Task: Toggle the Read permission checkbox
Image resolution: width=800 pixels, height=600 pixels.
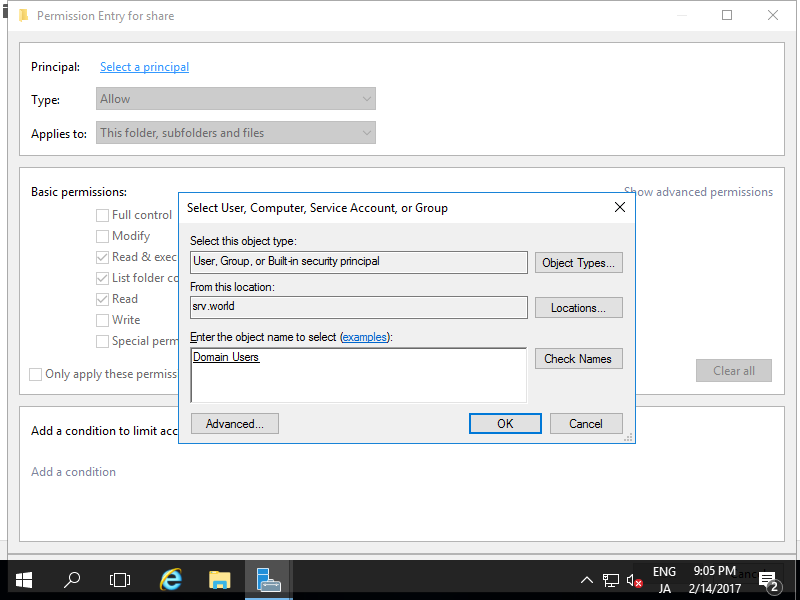Action: click(x=103, y=299)
